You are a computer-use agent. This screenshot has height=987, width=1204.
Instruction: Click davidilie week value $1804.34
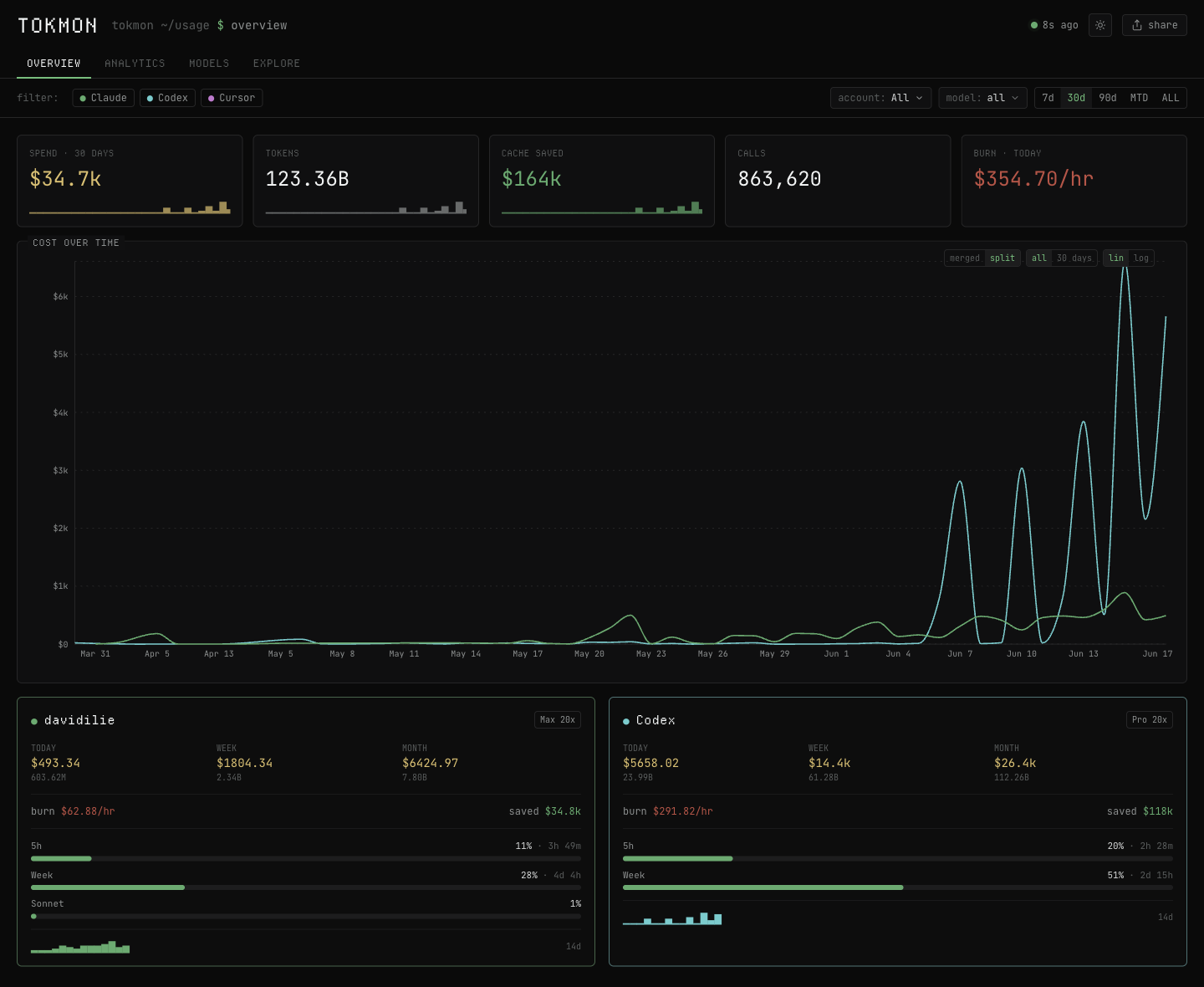[244, 763]
